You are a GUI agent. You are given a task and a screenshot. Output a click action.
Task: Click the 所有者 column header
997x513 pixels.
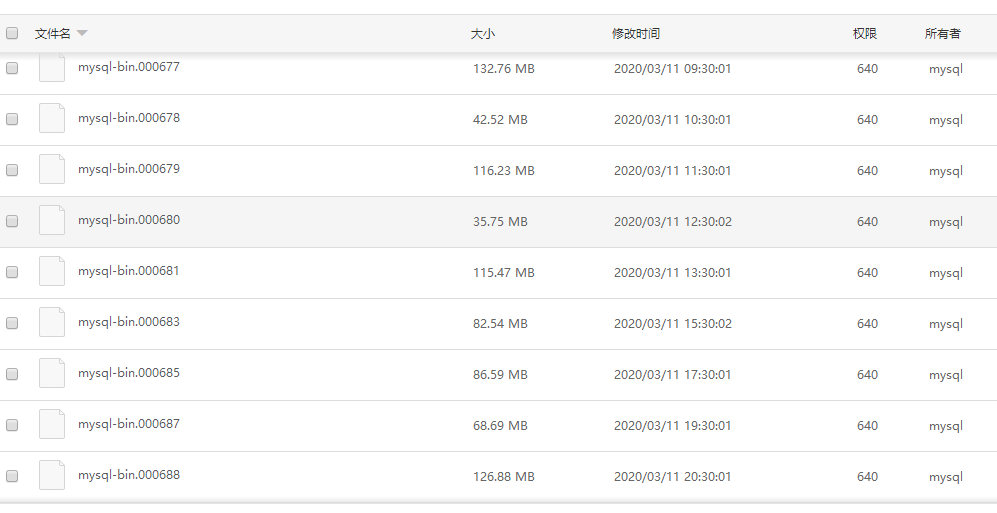943,33
